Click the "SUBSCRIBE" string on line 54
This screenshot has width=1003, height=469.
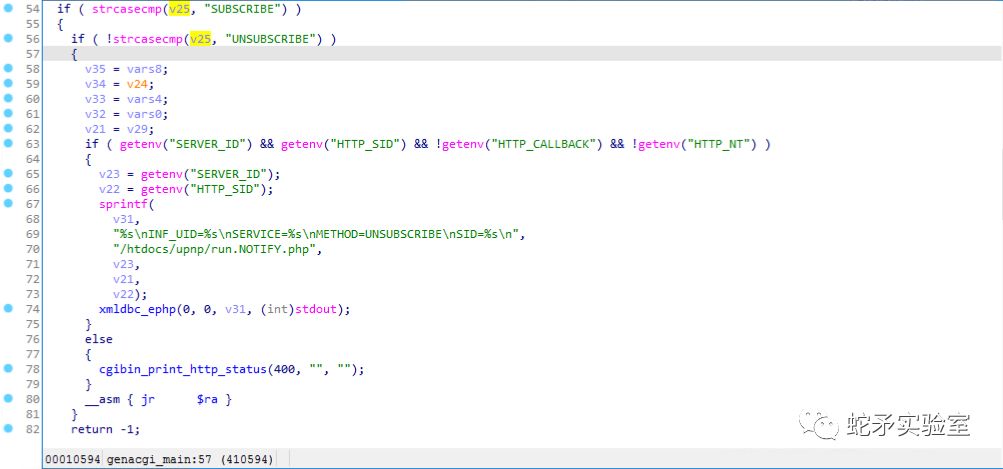coord(242,9)
